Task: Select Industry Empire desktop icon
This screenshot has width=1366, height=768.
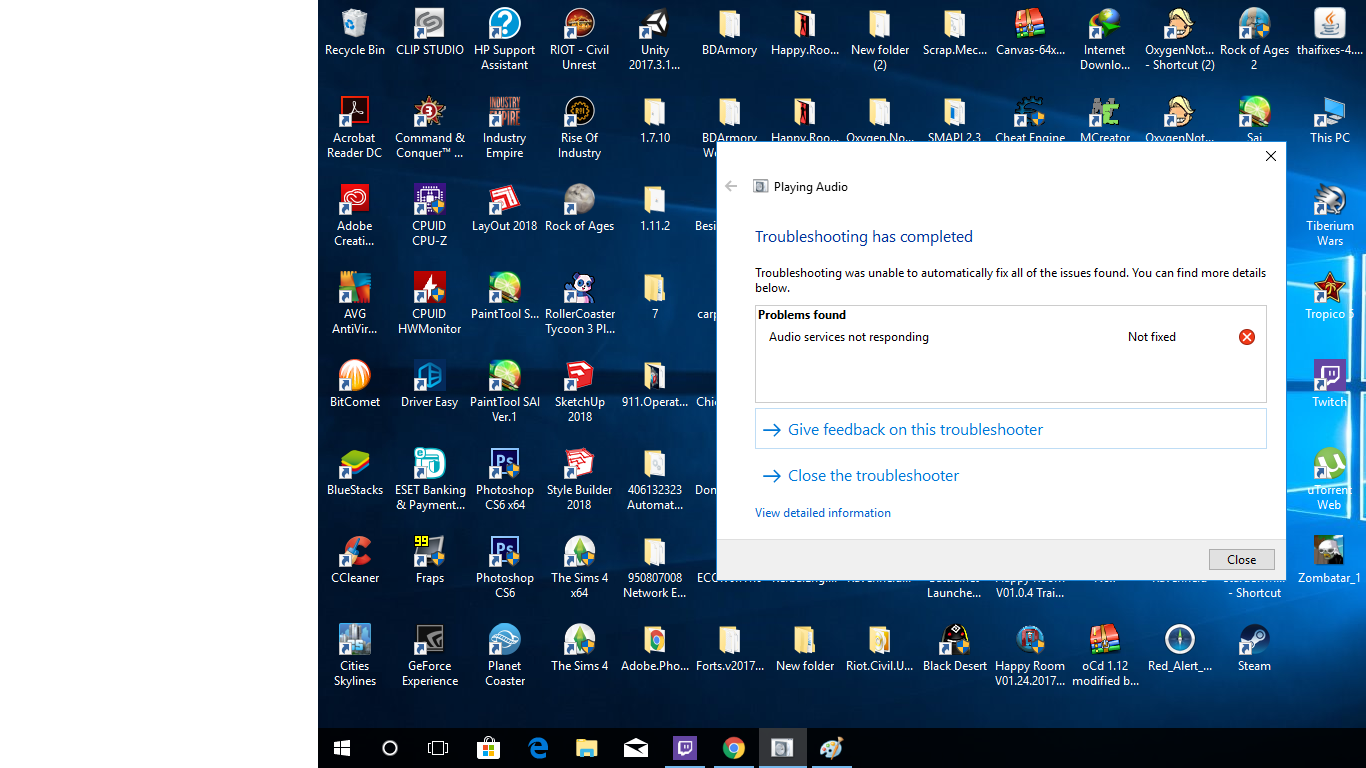Action: [x=504, y=127]
